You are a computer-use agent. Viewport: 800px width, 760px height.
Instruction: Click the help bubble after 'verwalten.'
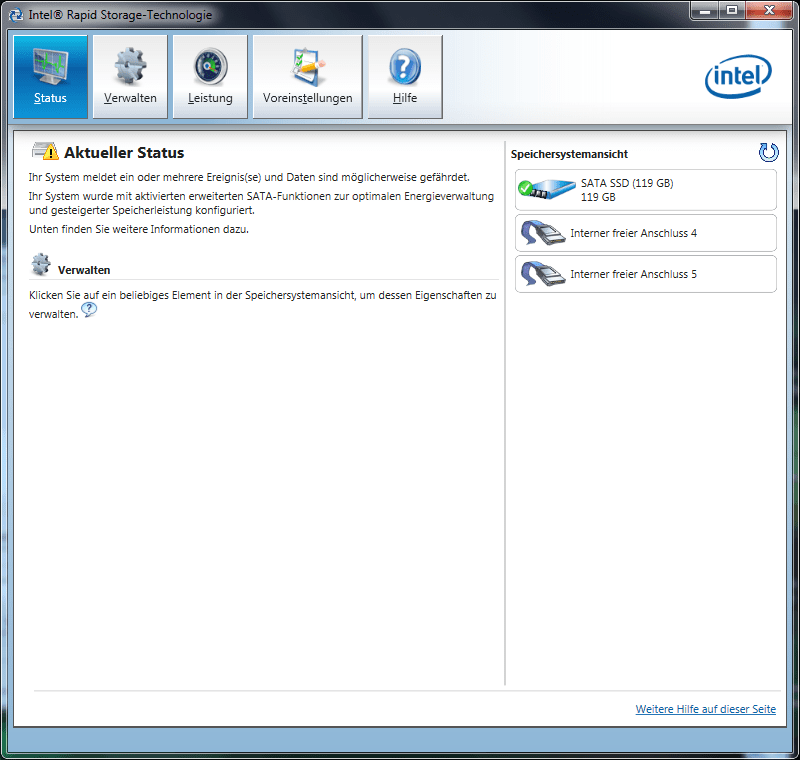tap(89, 310)
